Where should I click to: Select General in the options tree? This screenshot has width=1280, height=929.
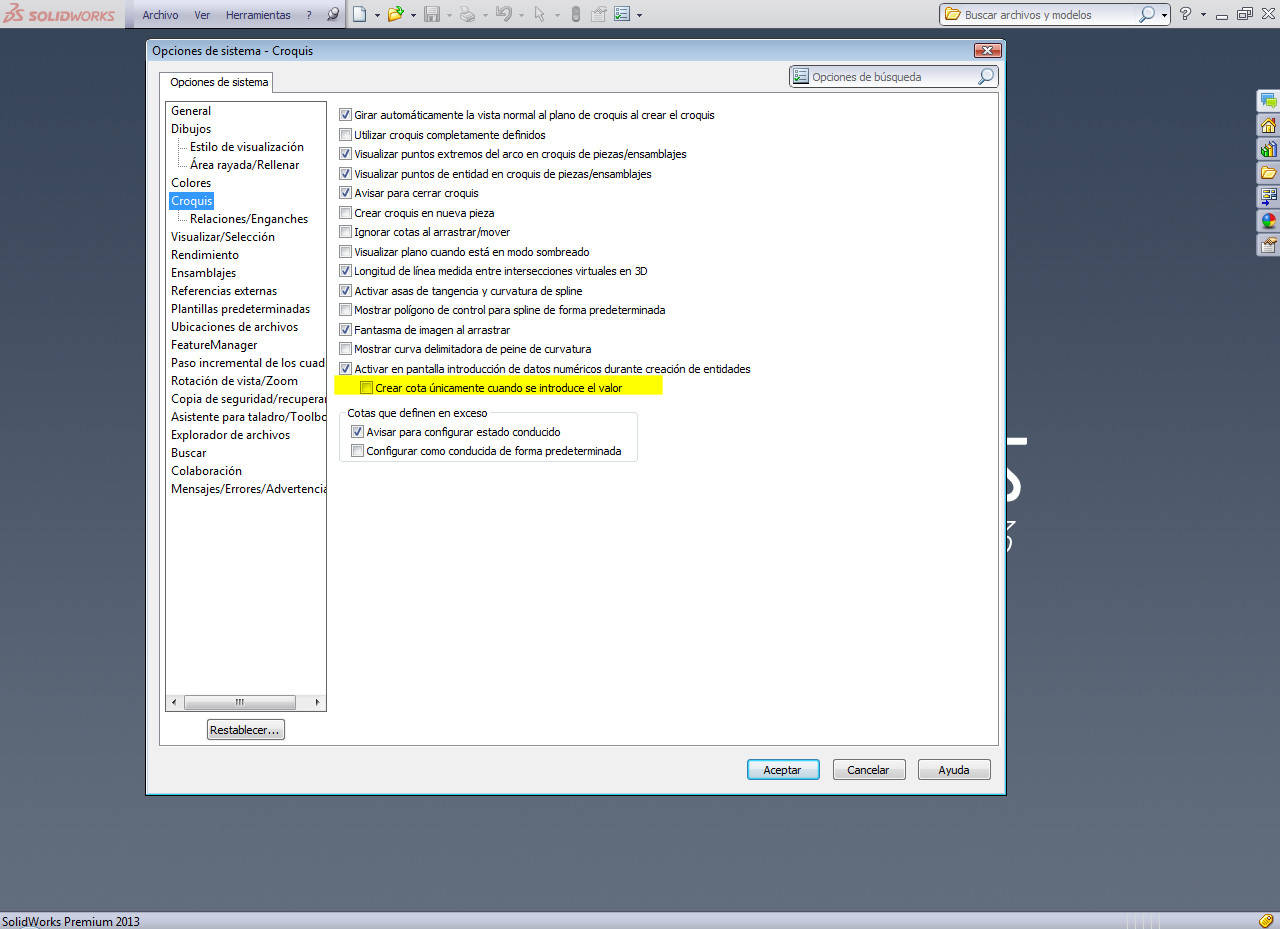191,111
